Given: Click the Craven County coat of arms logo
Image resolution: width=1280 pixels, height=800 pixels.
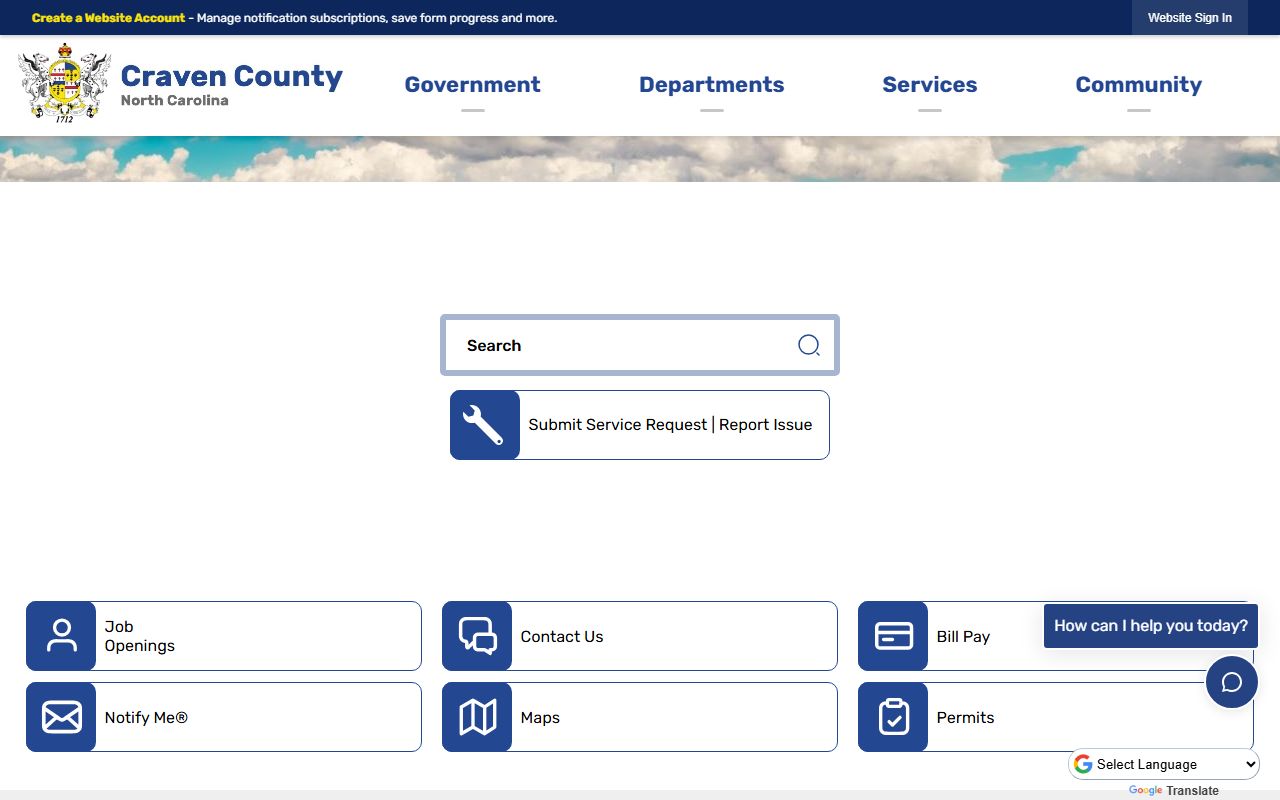Looking at the screenshot, I should click(x=64, y=83).
